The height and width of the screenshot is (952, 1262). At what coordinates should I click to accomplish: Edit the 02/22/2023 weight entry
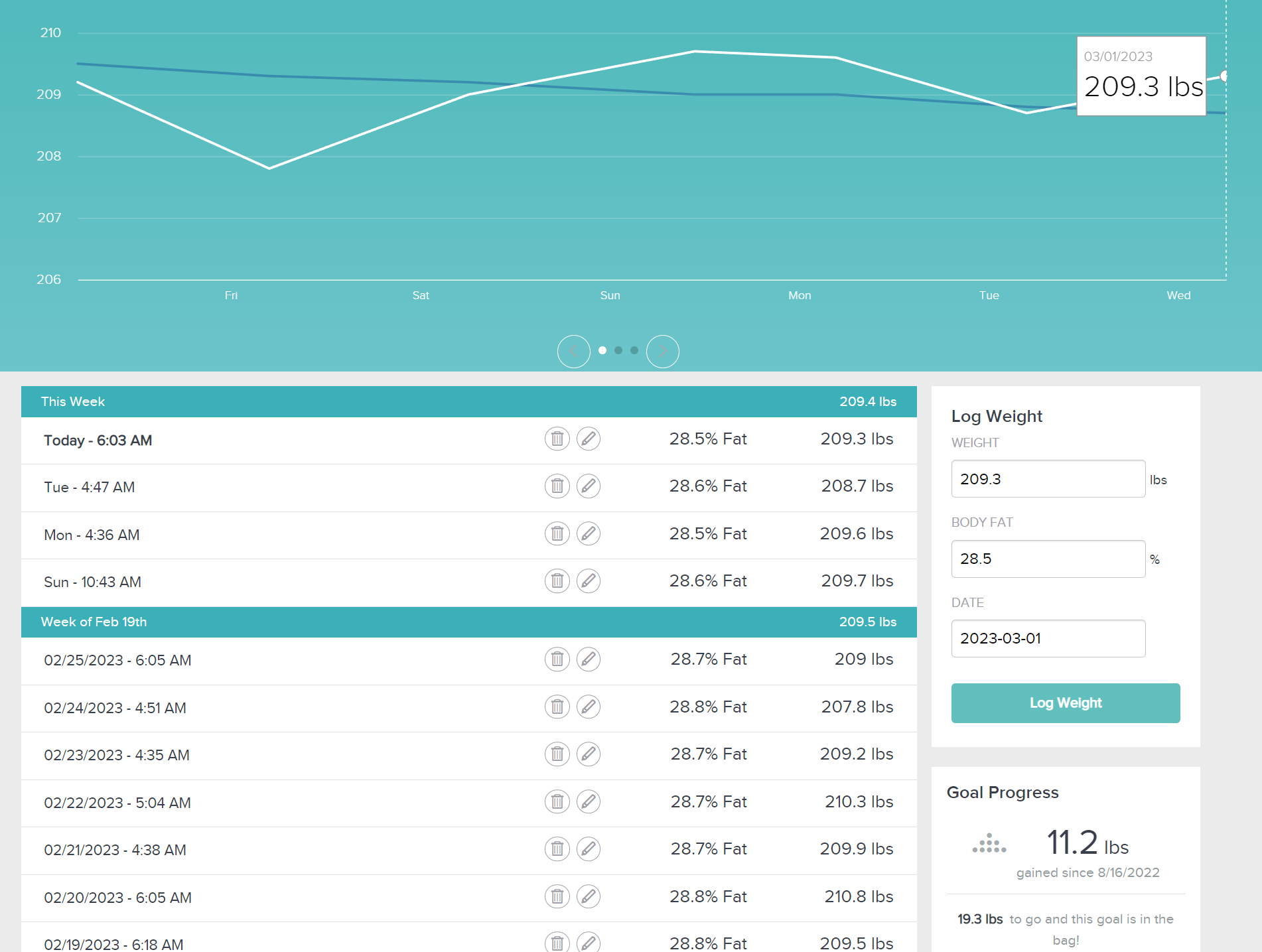tap(588, 802)
